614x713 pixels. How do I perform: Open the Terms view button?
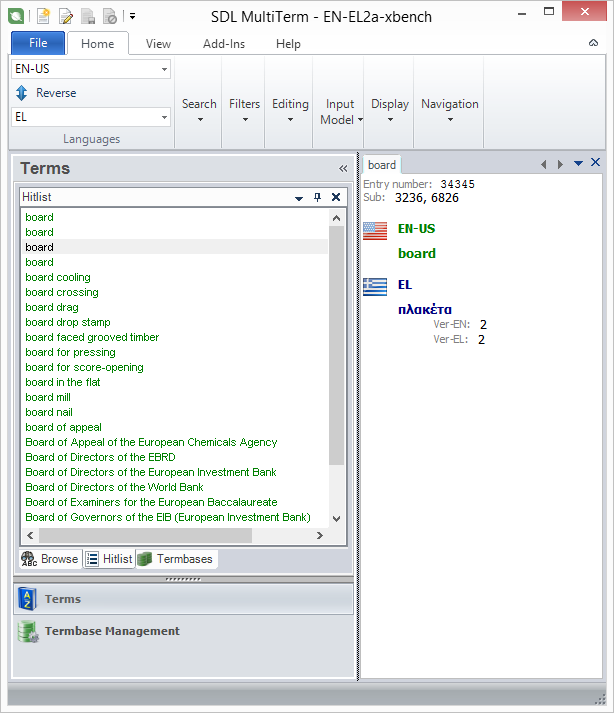[x=184, y=599]
